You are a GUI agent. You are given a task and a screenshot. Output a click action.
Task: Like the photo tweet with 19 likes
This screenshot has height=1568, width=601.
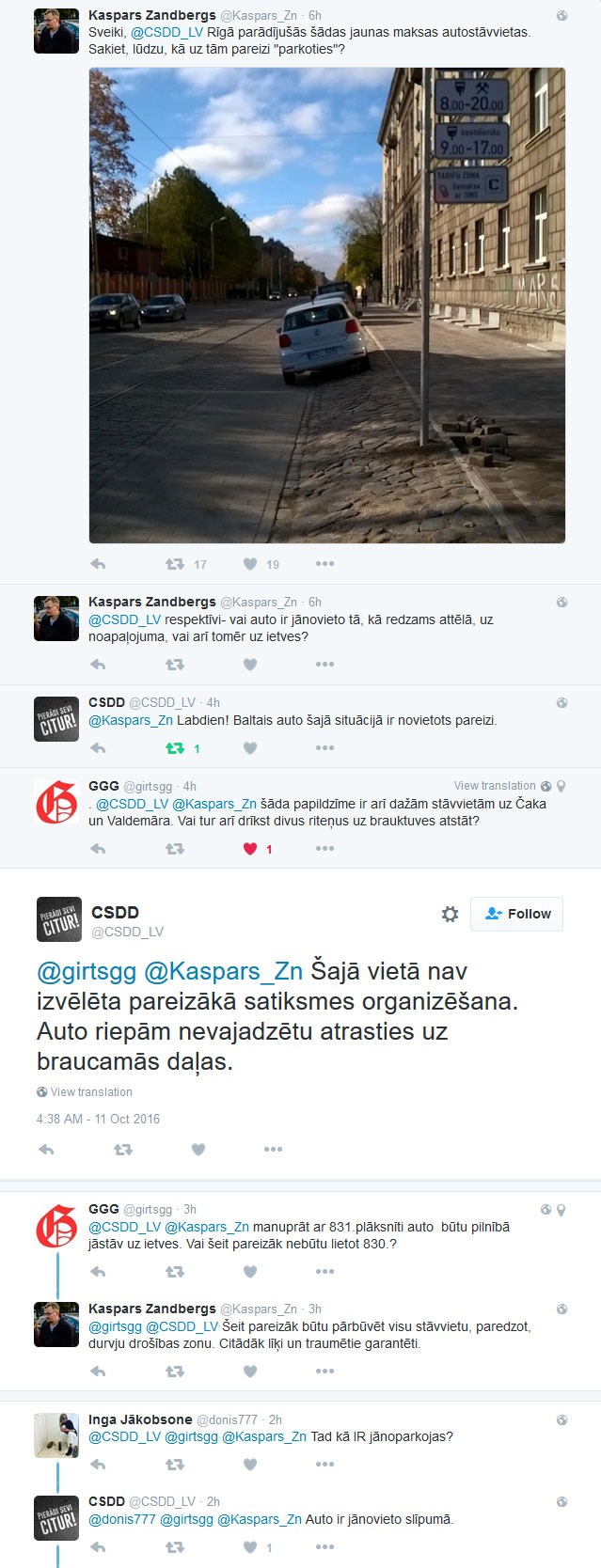pos(250,564)
